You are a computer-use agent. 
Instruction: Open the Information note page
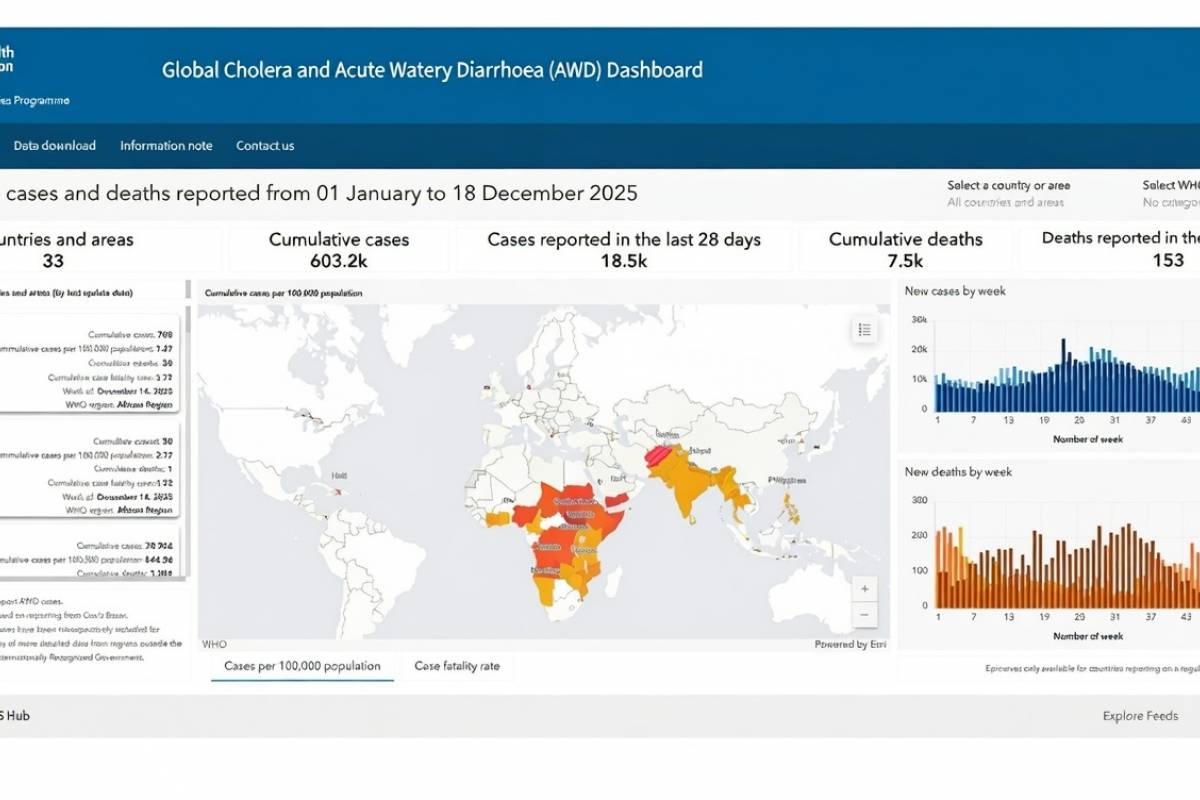[166, 145]
